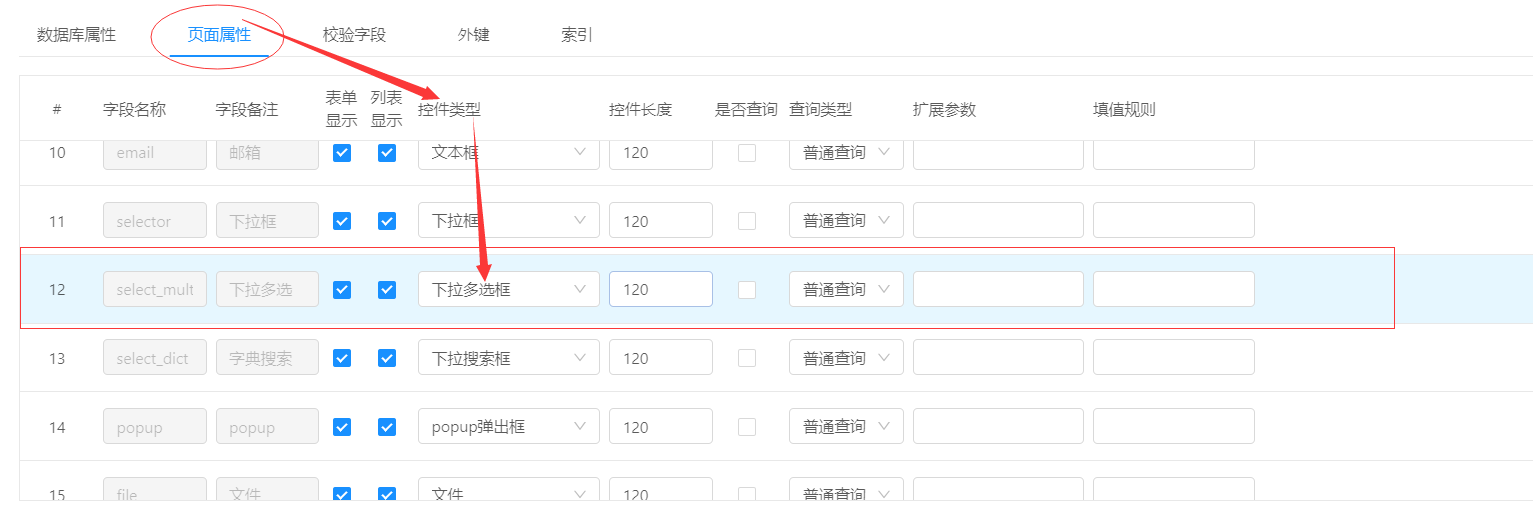The width and height of the screenshot is (1533, 513).
Task: Check 是否查询 for the select_dict row
Action: pyautogui.click(x=747, y=358)
